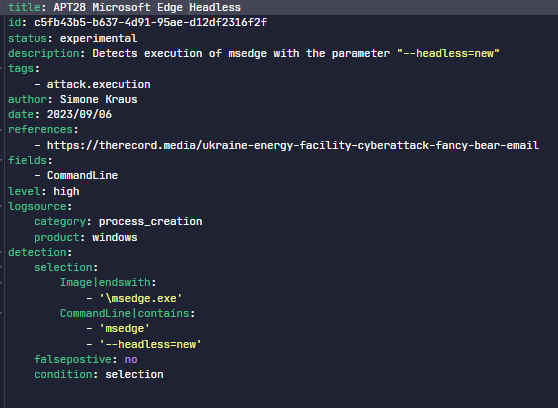Click the '\msedge.exe' string
558x408 pixels.
[x=141, y=298]
